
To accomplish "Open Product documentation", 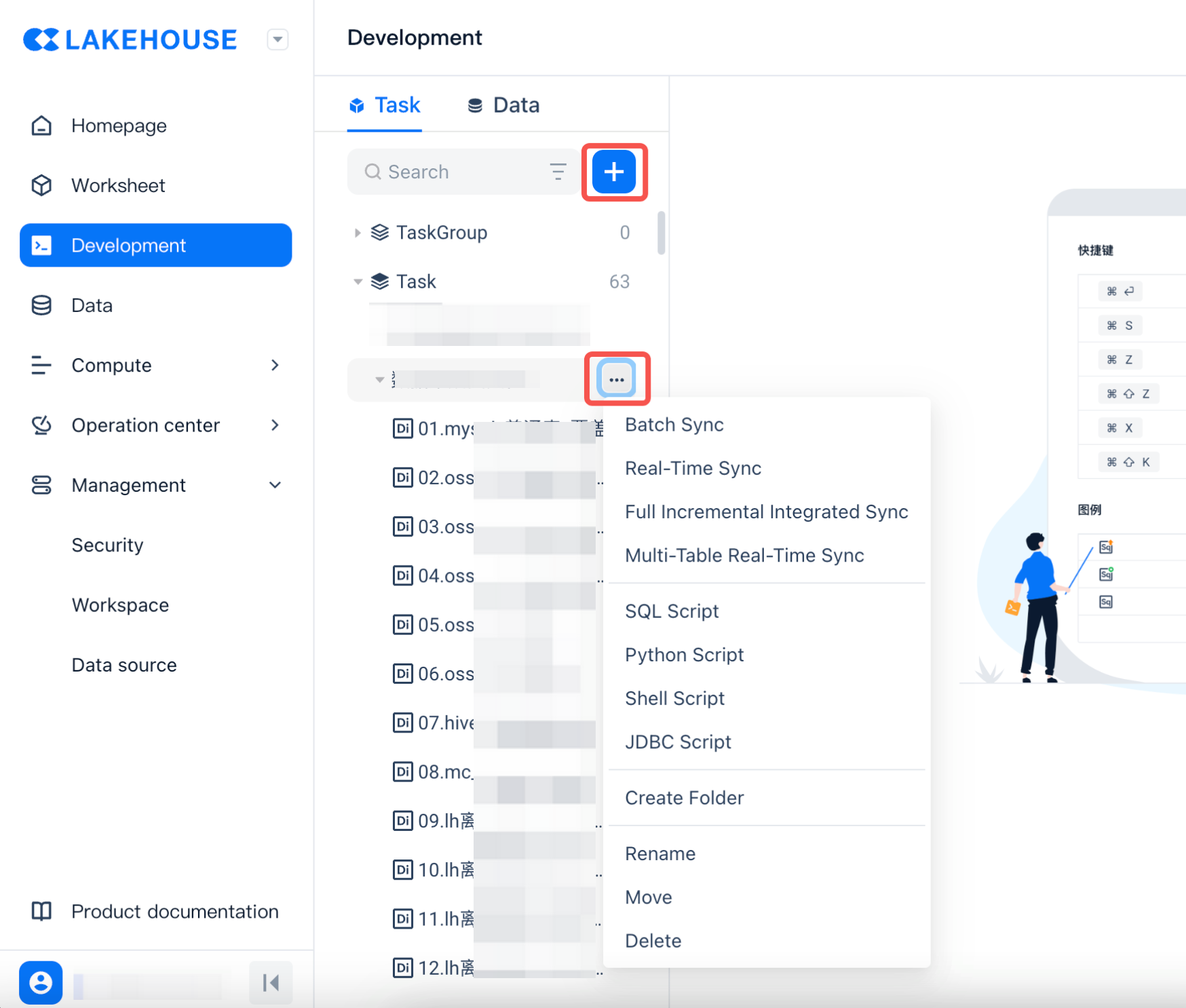I will (x=174, y=911).
